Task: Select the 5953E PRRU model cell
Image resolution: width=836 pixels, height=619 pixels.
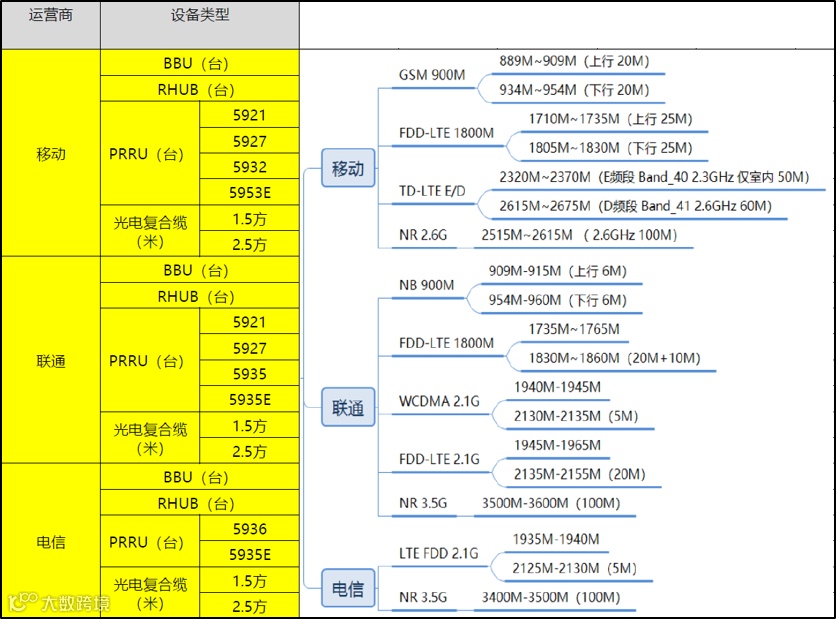Action: tap(250, 192)
